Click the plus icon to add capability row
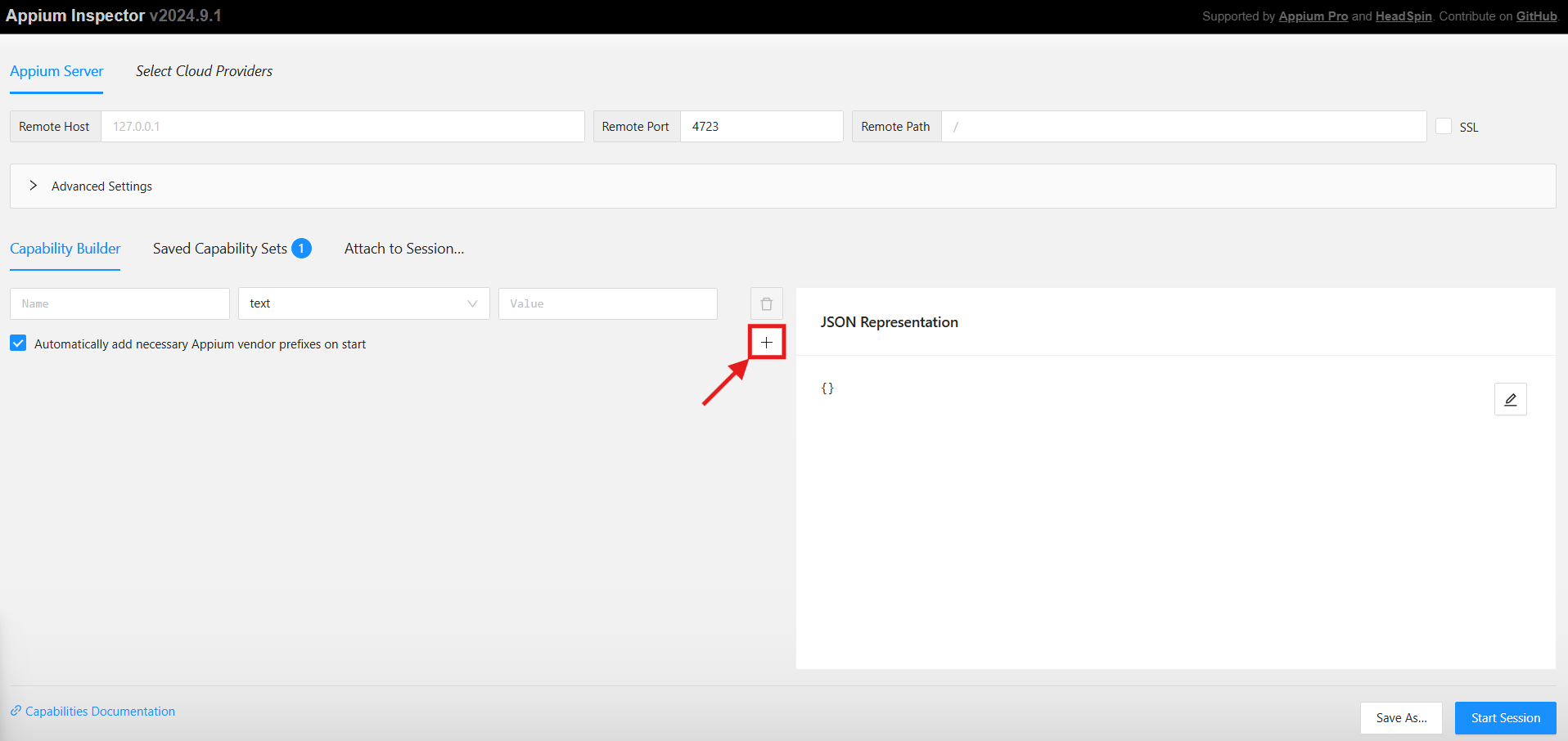 (x=767, y=343)
